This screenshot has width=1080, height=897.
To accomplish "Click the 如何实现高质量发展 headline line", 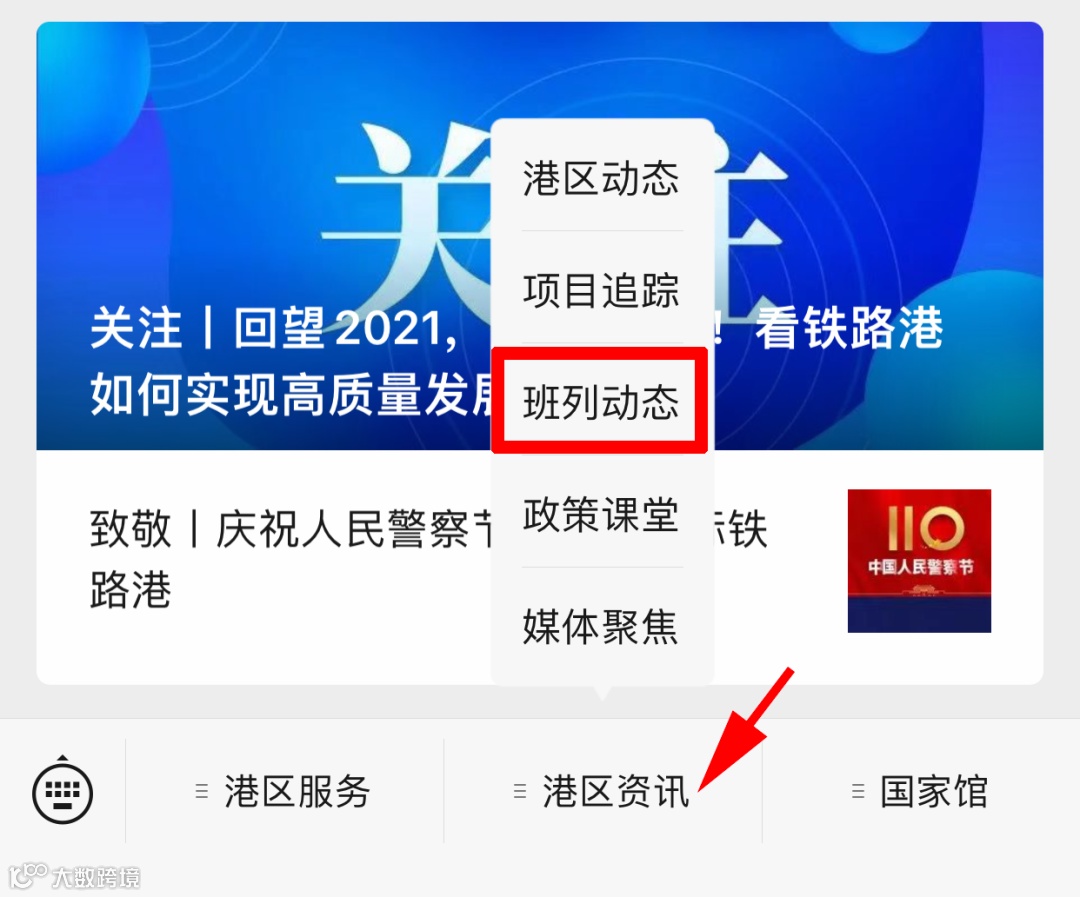I will pos(291,395).
